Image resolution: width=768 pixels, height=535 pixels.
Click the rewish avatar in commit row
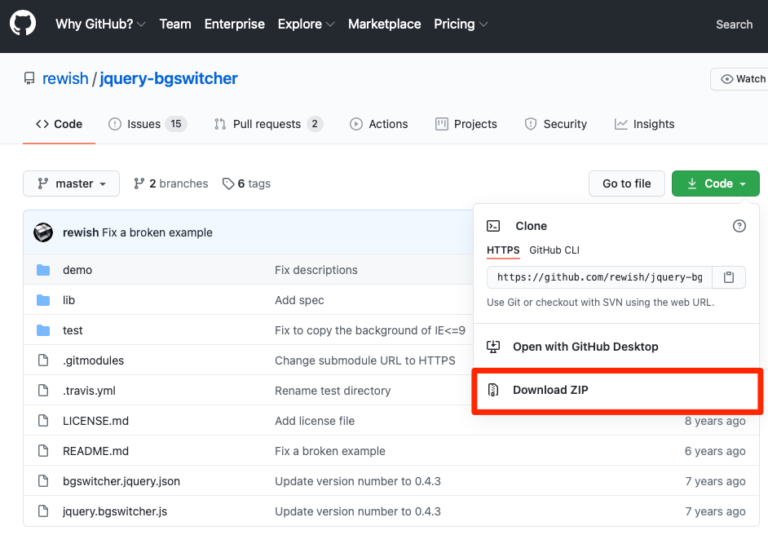pos(43,233)
